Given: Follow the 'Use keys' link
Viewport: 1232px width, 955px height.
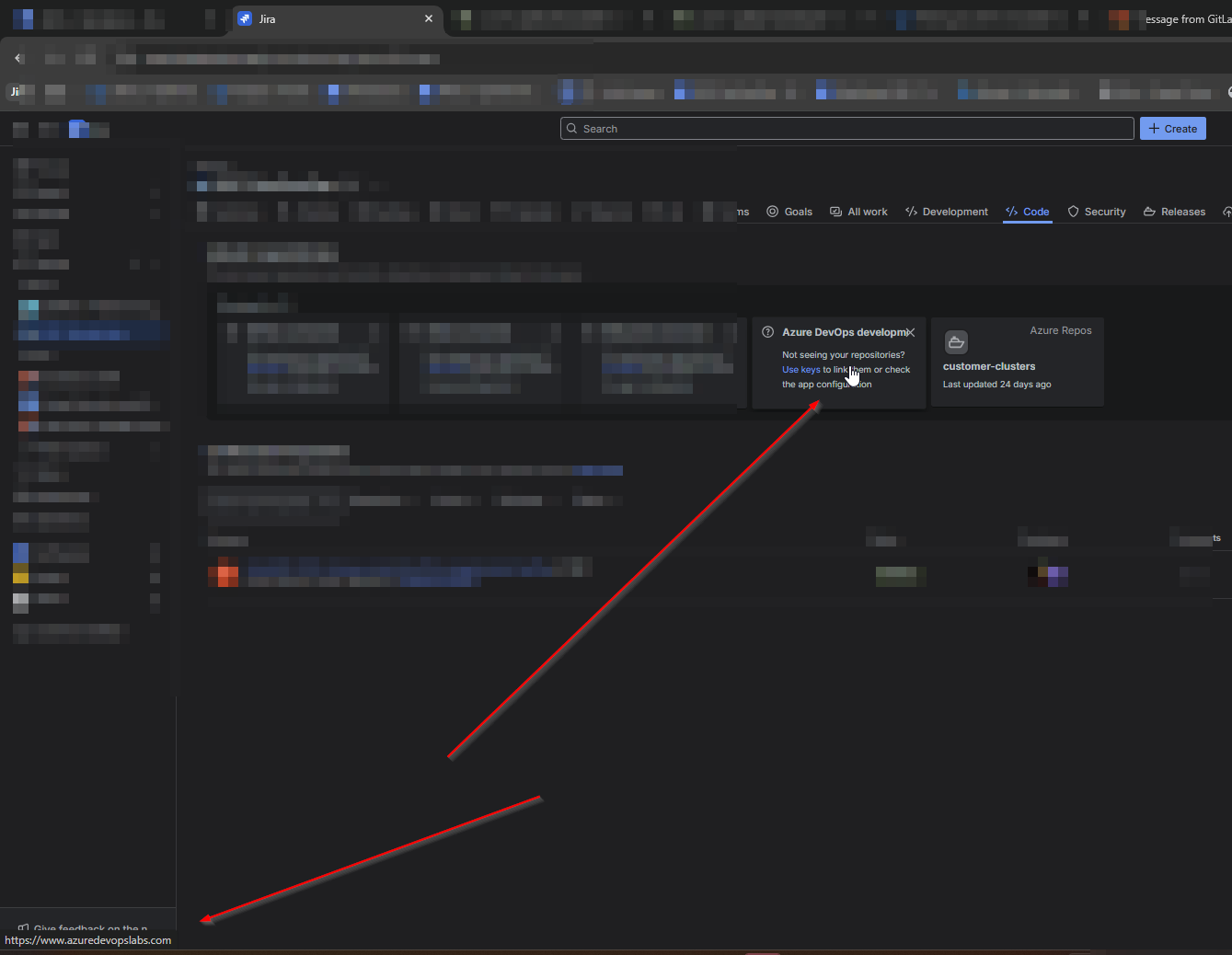Looking at the screenshot, I should [x=800, y=370].
